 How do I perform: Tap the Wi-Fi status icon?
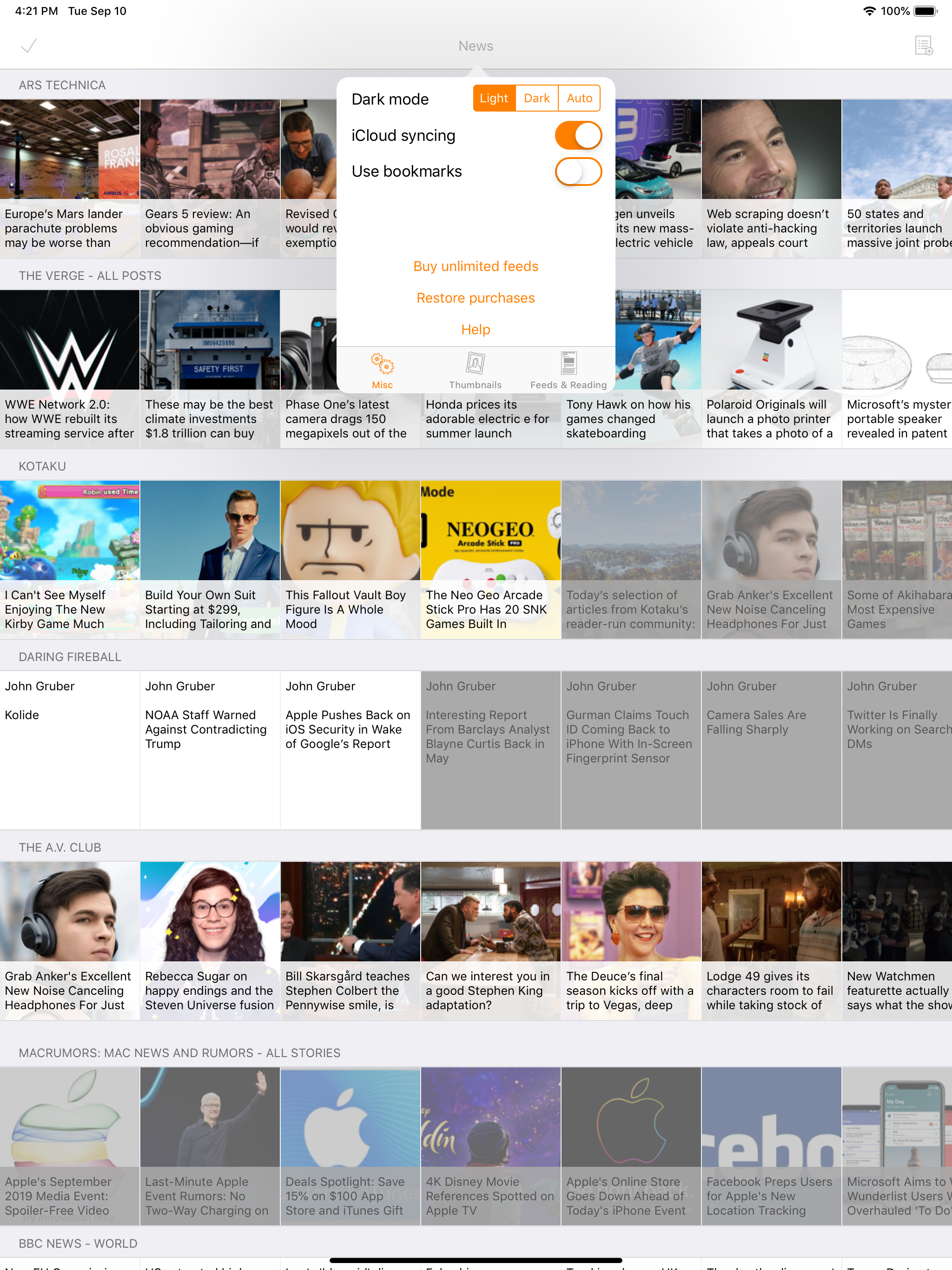[x=869, y=11]
